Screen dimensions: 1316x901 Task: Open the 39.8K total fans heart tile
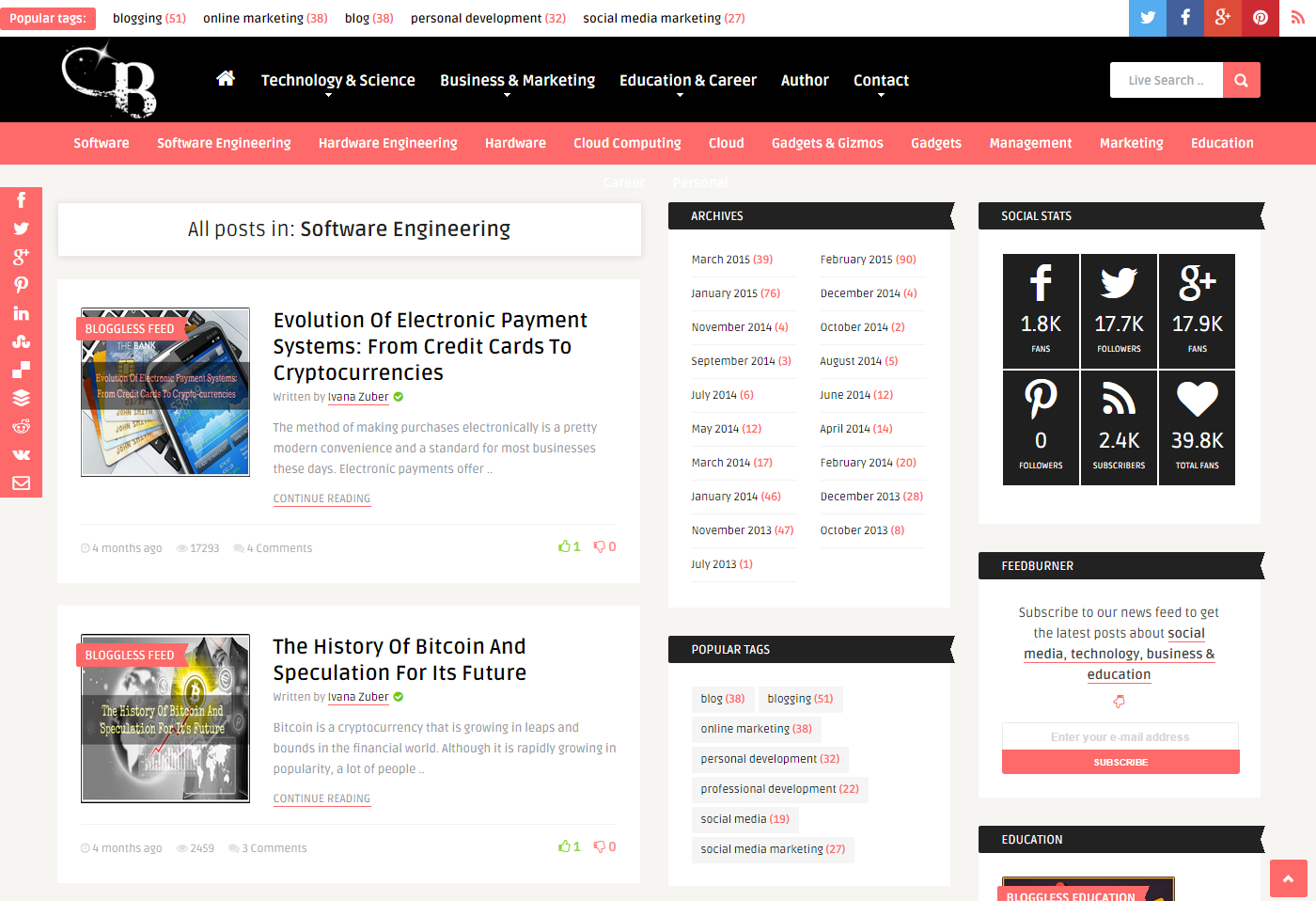click(1197, 428)
